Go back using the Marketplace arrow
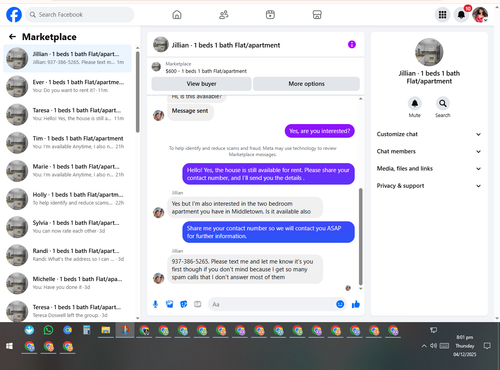This screenshot has width=500, height=370. [13, 37]
